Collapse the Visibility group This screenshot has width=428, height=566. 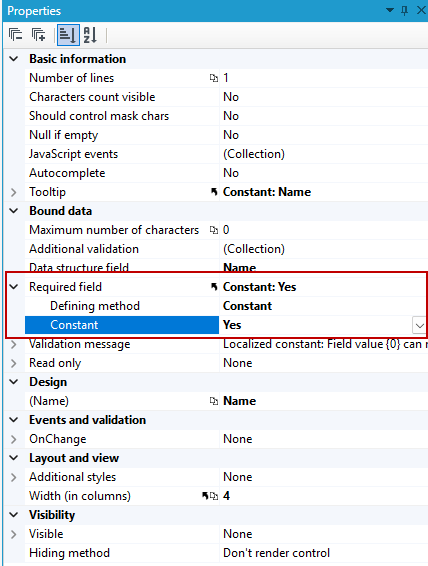tap(13, 515)
